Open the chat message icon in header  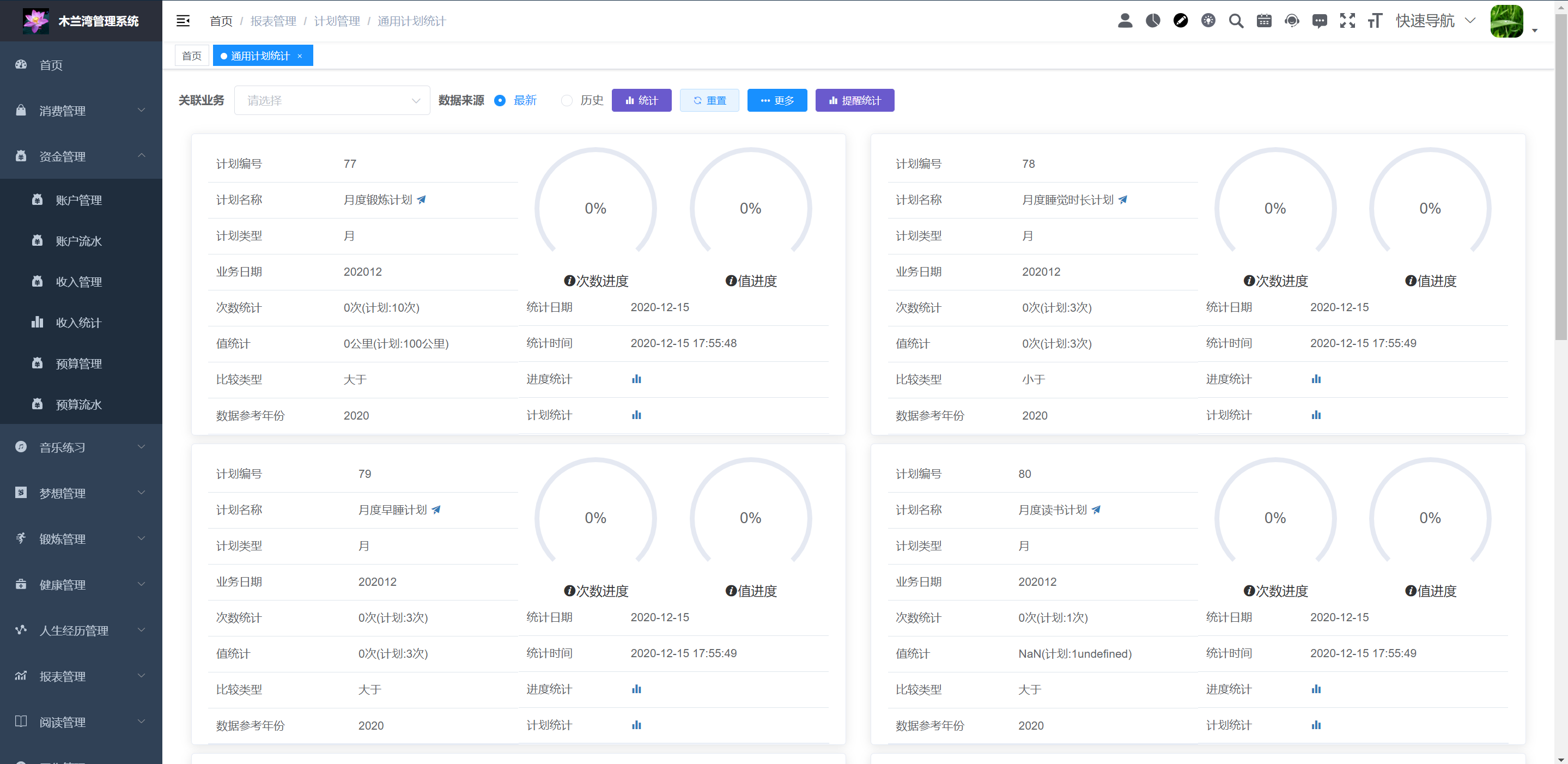pyautogui.click(x=1319, y=21)
